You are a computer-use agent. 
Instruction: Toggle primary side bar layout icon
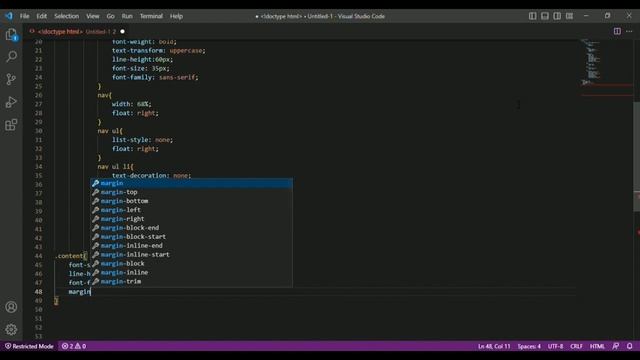coord(533,16)
